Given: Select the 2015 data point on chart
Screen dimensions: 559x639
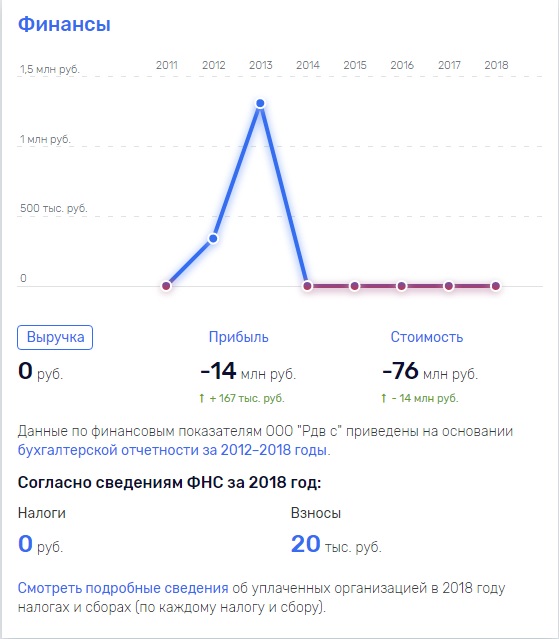Looking at the screenshot, I should 354,286.
